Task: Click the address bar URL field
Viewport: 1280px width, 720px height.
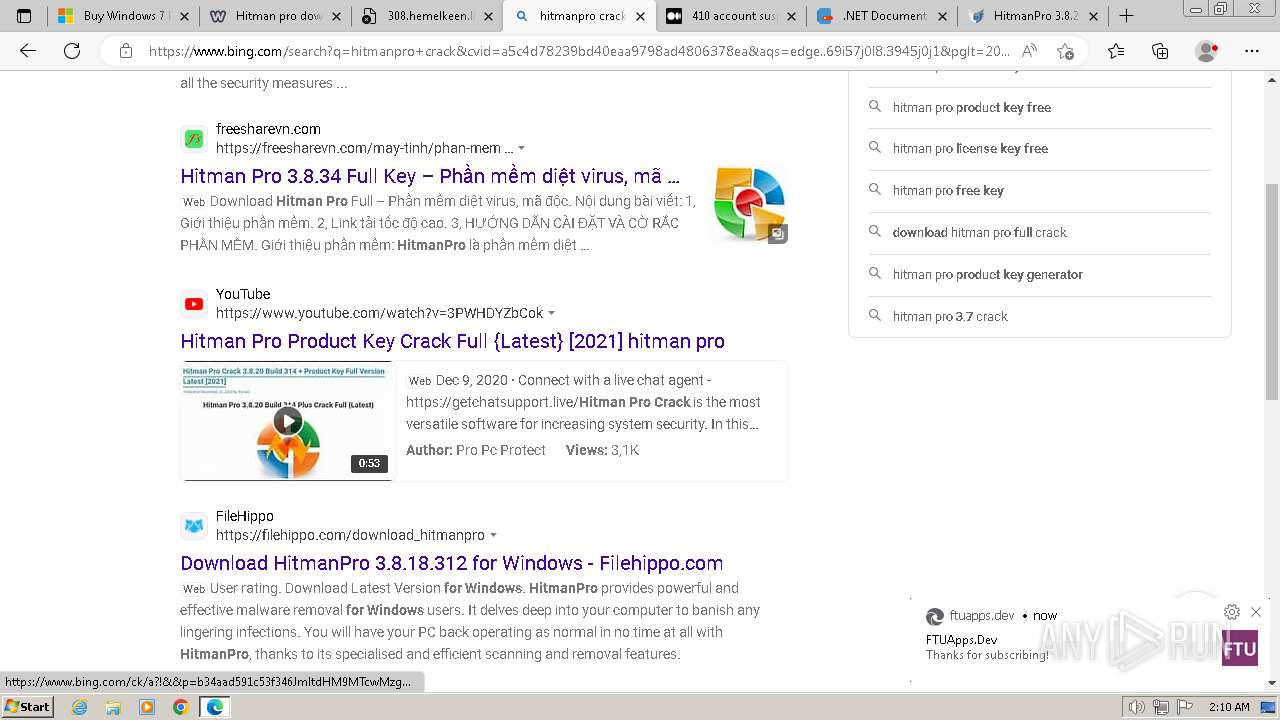Action: 578,51
